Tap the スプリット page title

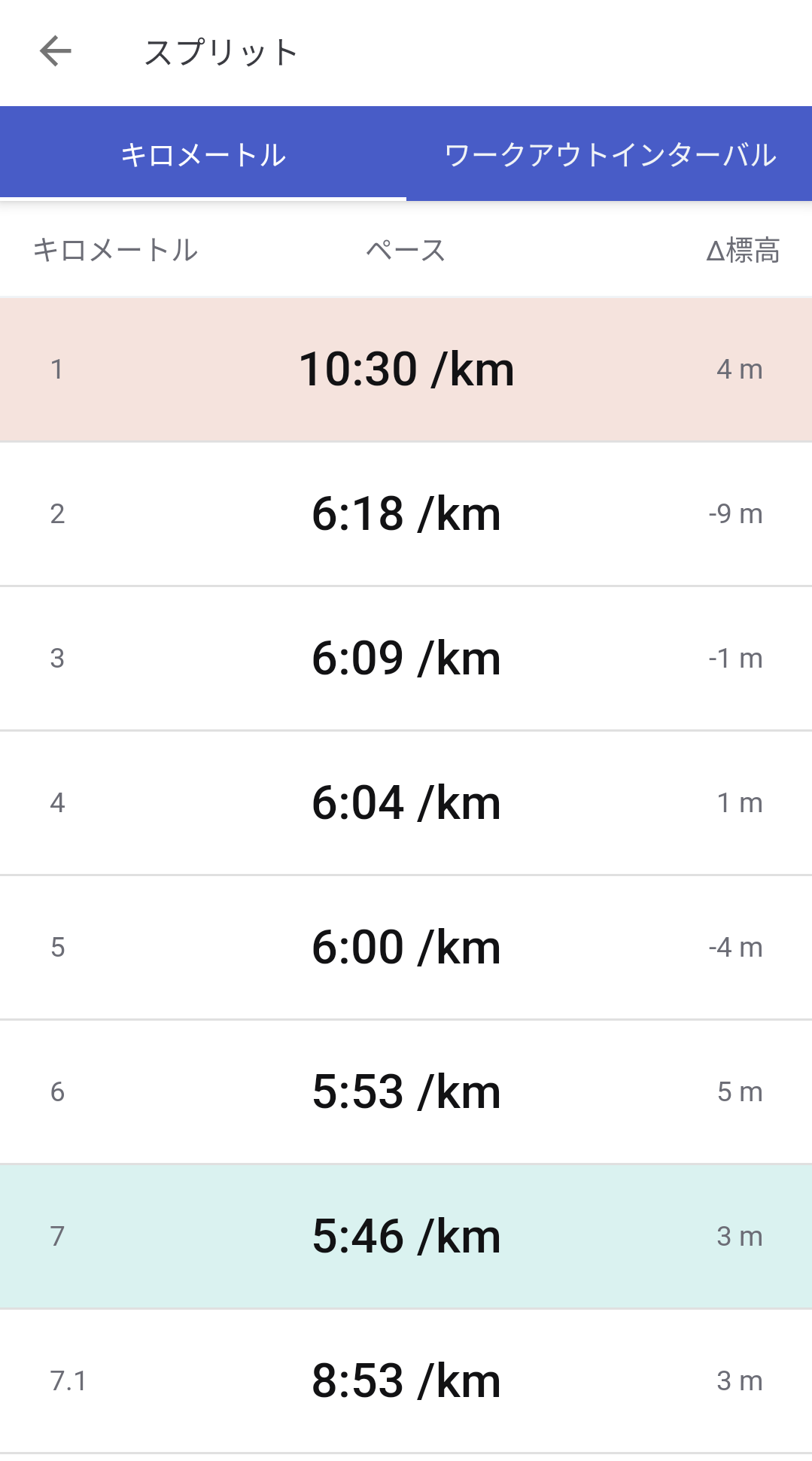pos(220,52)
